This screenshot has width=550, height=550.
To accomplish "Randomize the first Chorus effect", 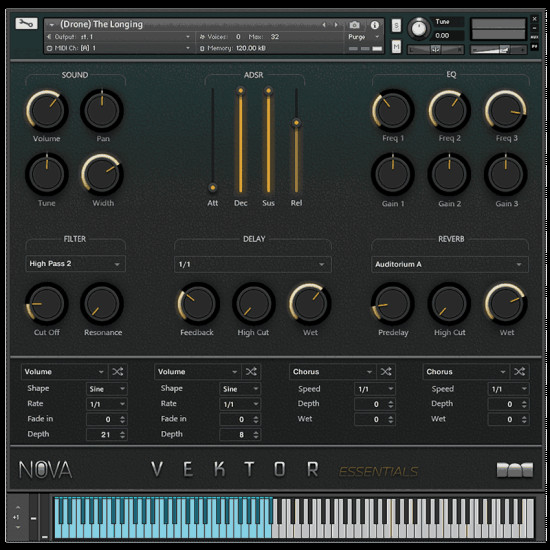I will 386,371.
